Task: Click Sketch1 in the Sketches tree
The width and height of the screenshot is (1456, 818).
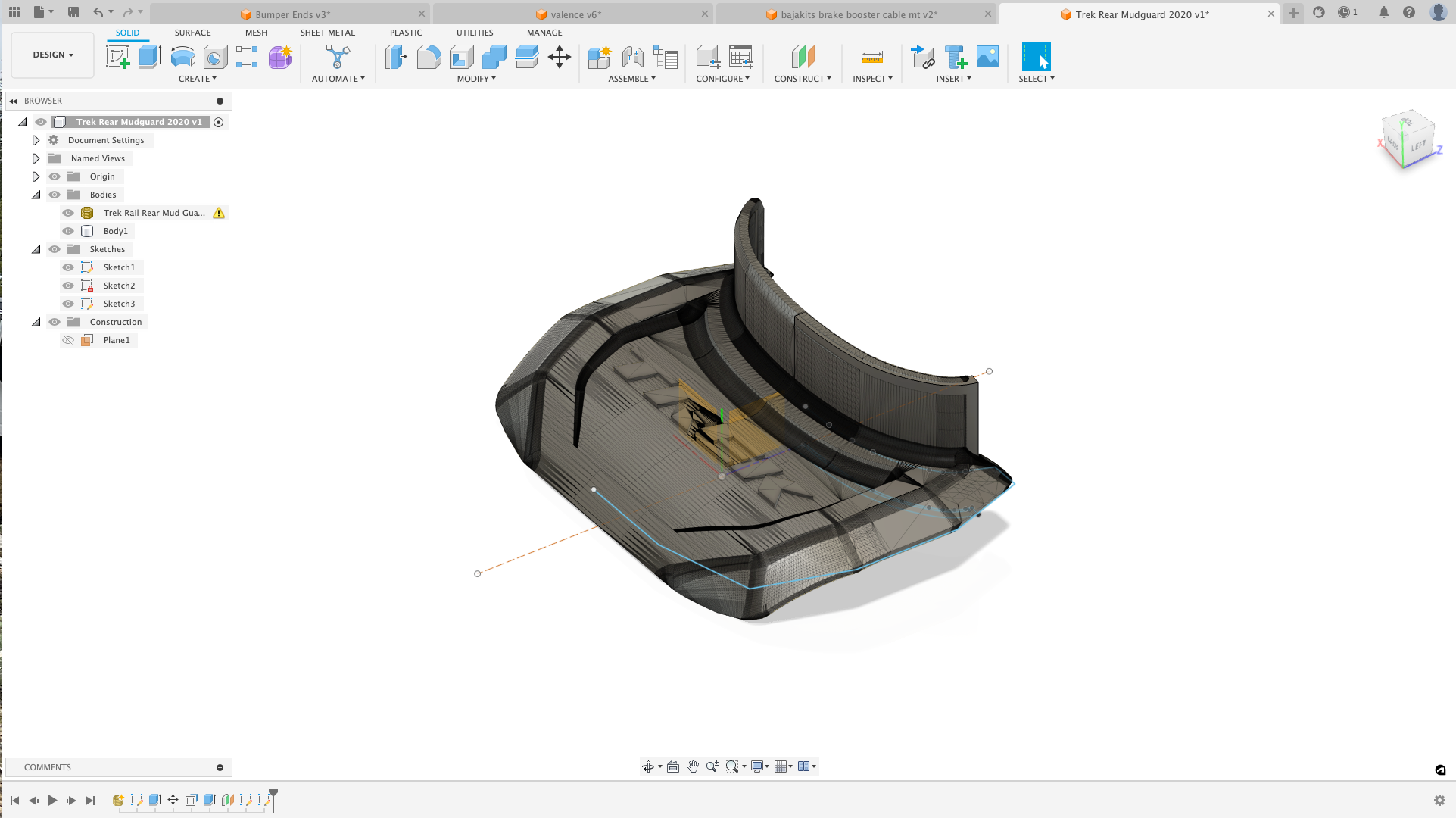Action: [119, 267]
